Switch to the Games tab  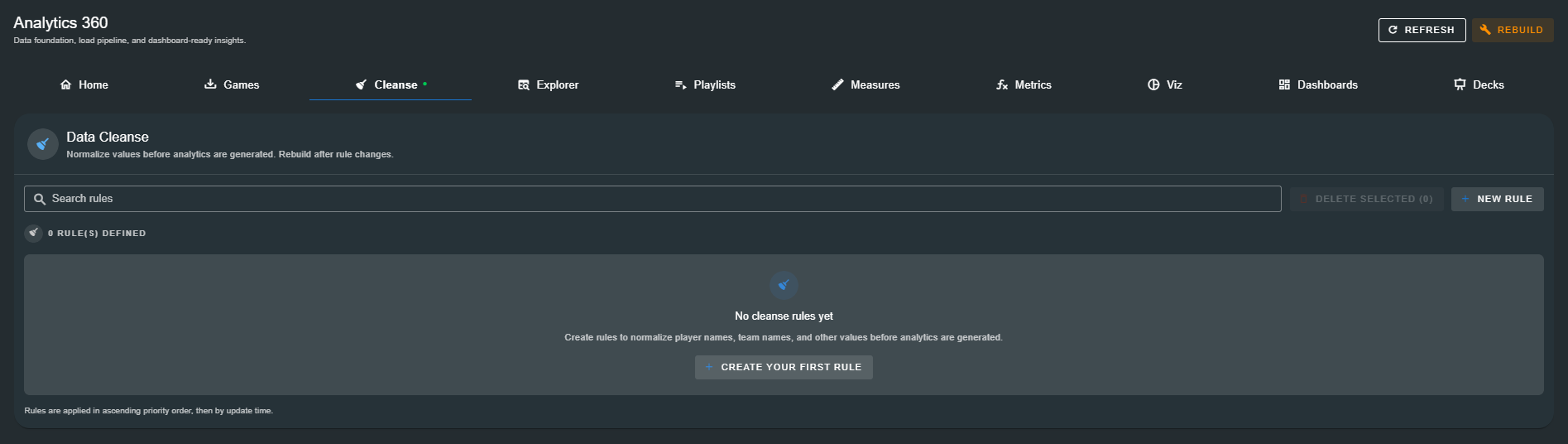tap(232, 84)
